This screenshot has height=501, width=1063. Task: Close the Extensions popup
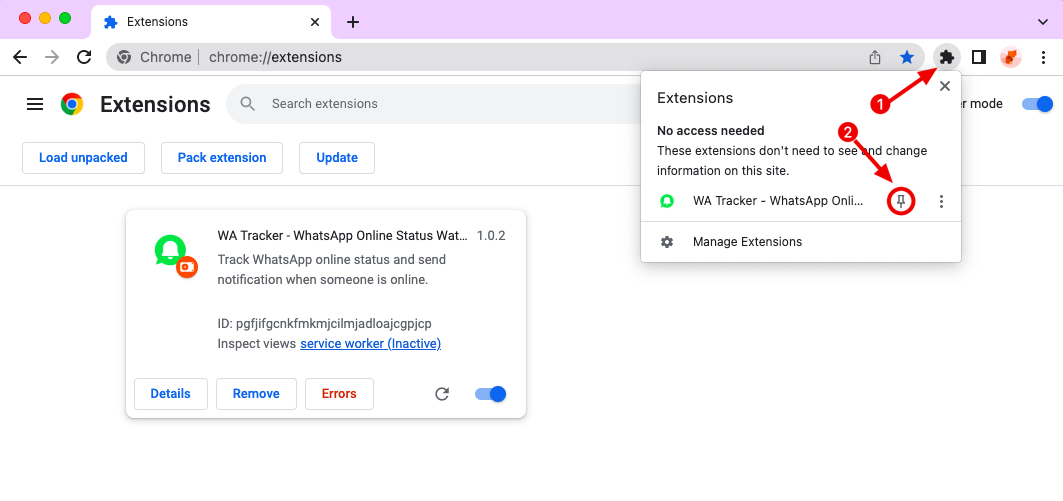(945, 86)
